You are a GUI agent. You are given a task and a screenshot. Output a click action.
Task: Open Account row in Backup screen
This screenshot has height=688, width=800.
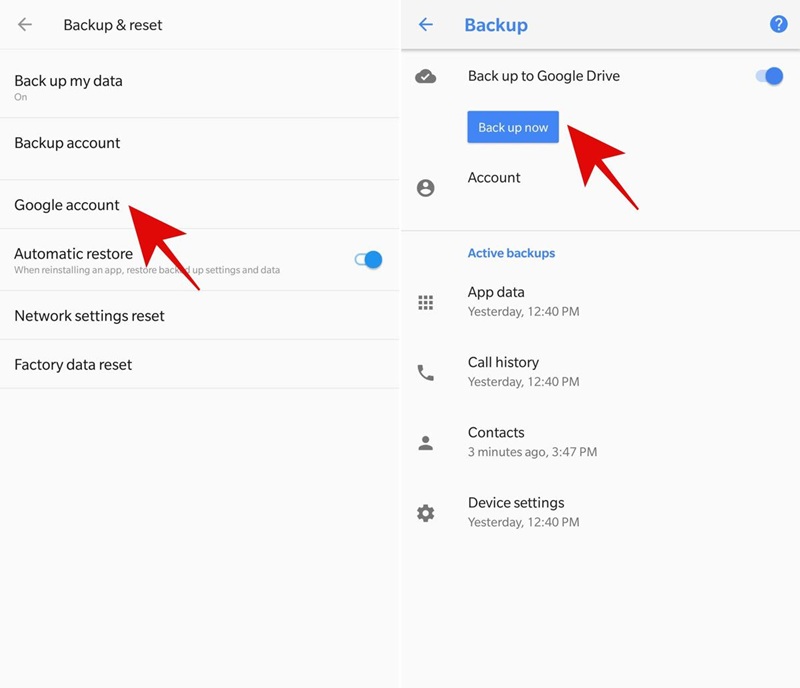click(x=494, y=178)
